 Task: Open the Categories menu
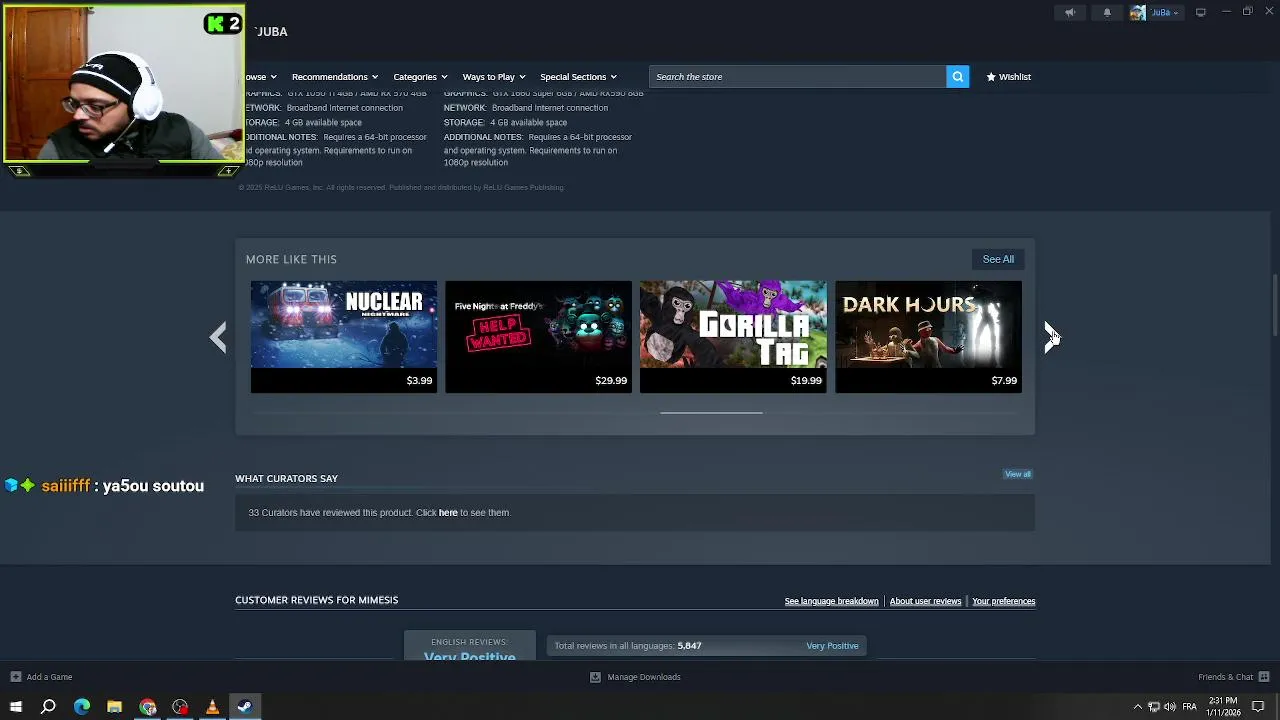tap(420, 77)
